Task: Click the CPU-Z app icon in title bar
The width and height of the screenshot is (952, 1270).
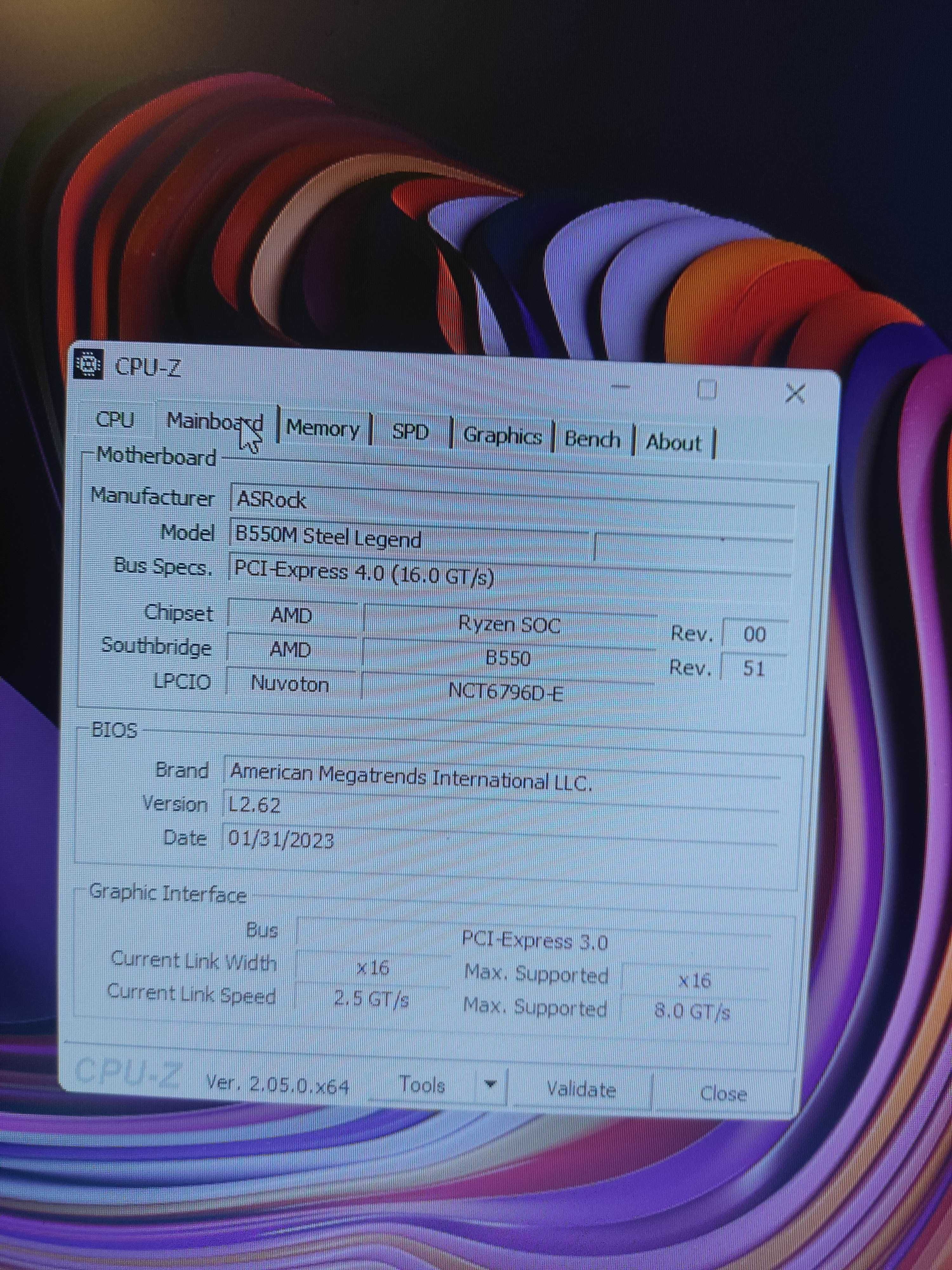Action: point(88,364)
